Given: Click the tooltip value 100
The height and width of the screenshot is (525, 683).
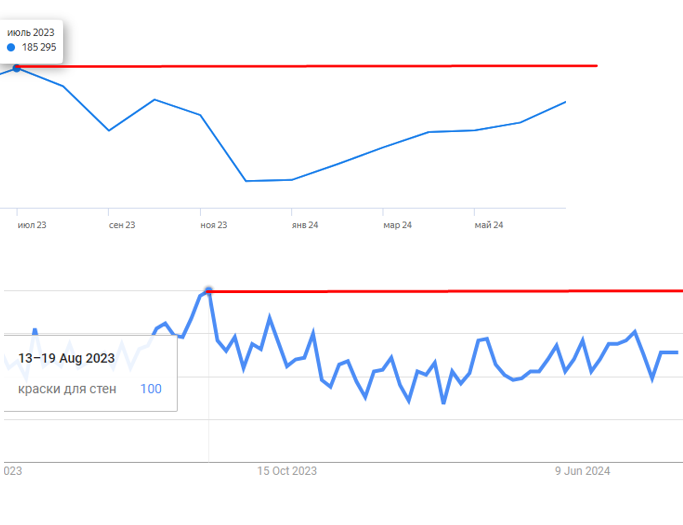Looking at the screenshot, I should point(151,389).
